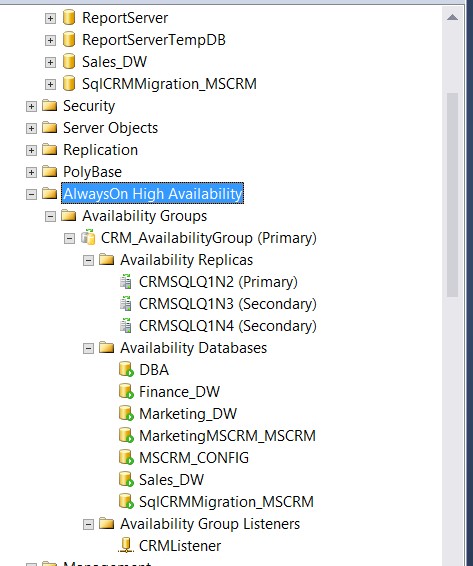Viewport: 473px width, 566px height.
Task: Select 'CRMSQLQ1N4 (Secondary)' replica label
Action: (228, 326)
